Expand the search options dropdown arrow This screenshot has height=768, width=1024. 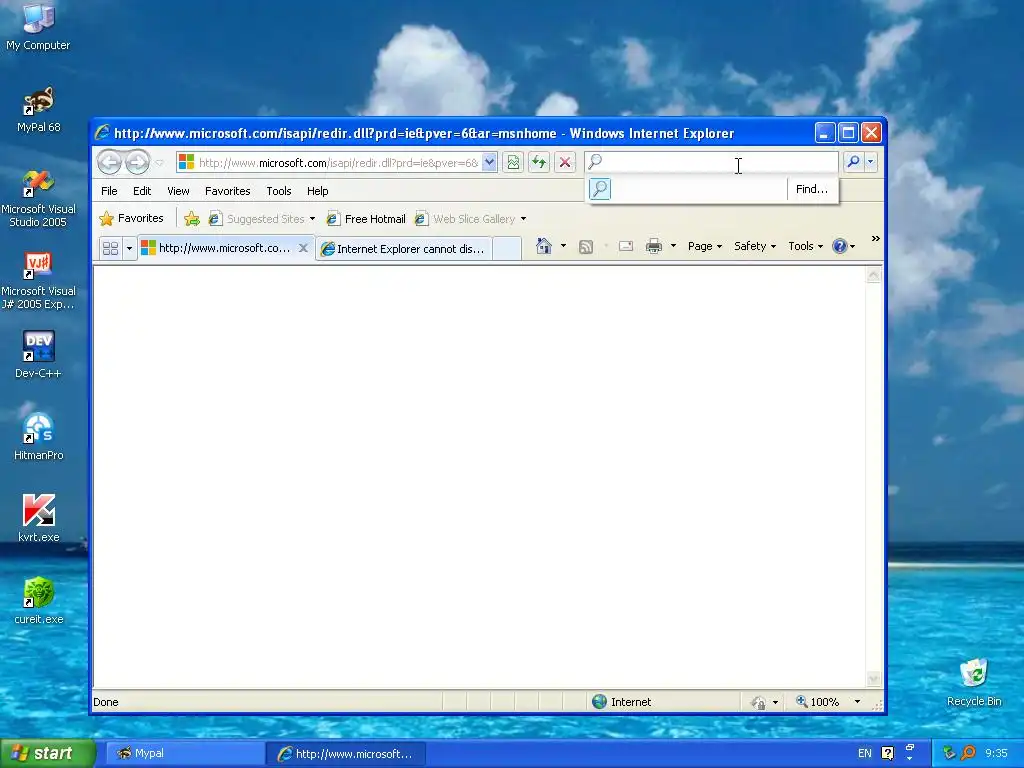tap(870, 162)
